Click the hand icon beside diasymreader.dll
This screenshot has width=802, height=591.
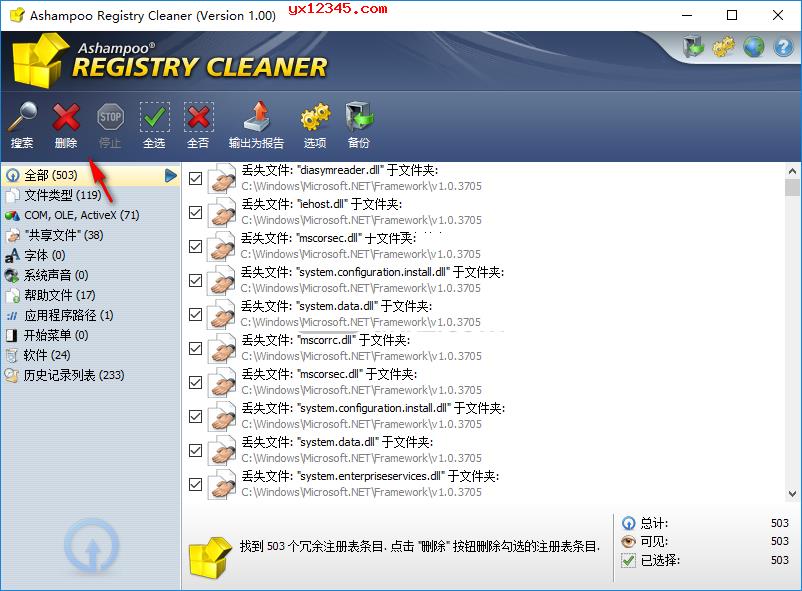point(221,178)
